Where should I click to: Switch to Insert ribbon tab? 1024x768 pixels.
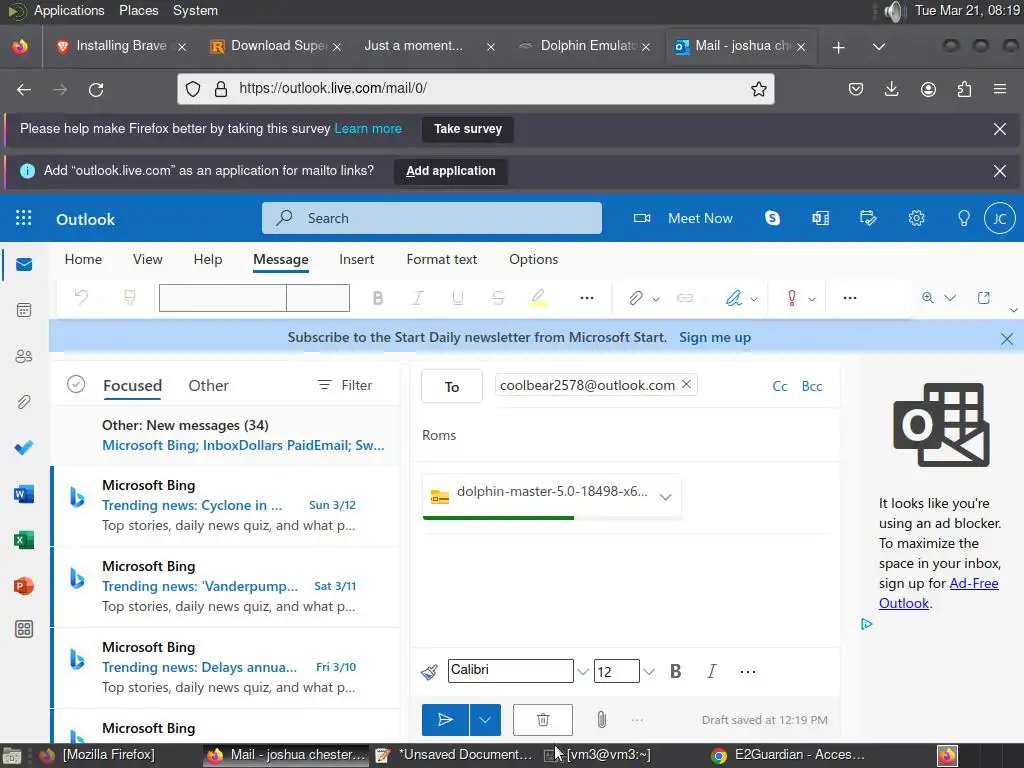[357, 259]
